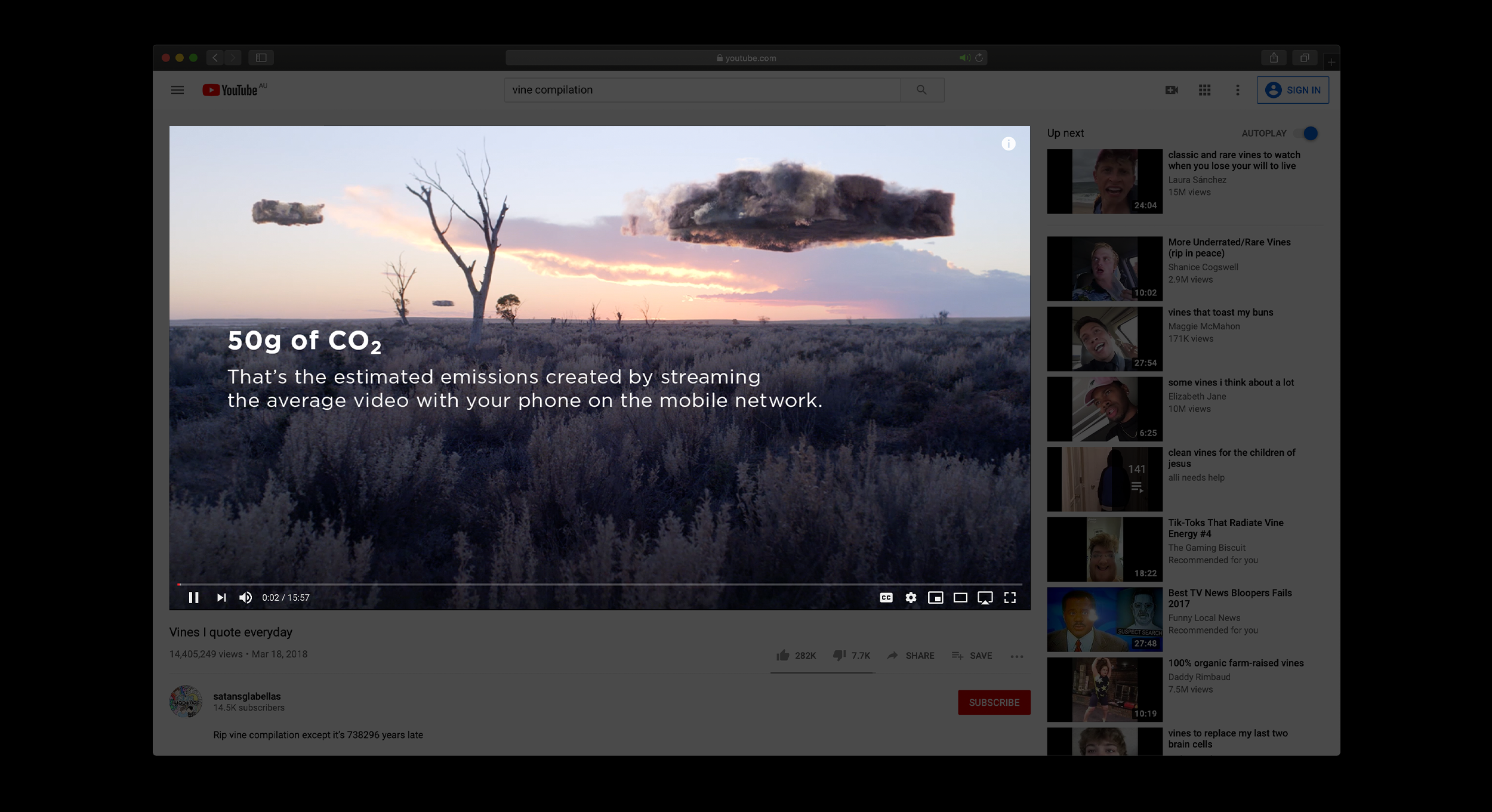Open the three-dot more actions menu below the video
The height and width of the screenshot is (812, 1492).
[1017, 656]
